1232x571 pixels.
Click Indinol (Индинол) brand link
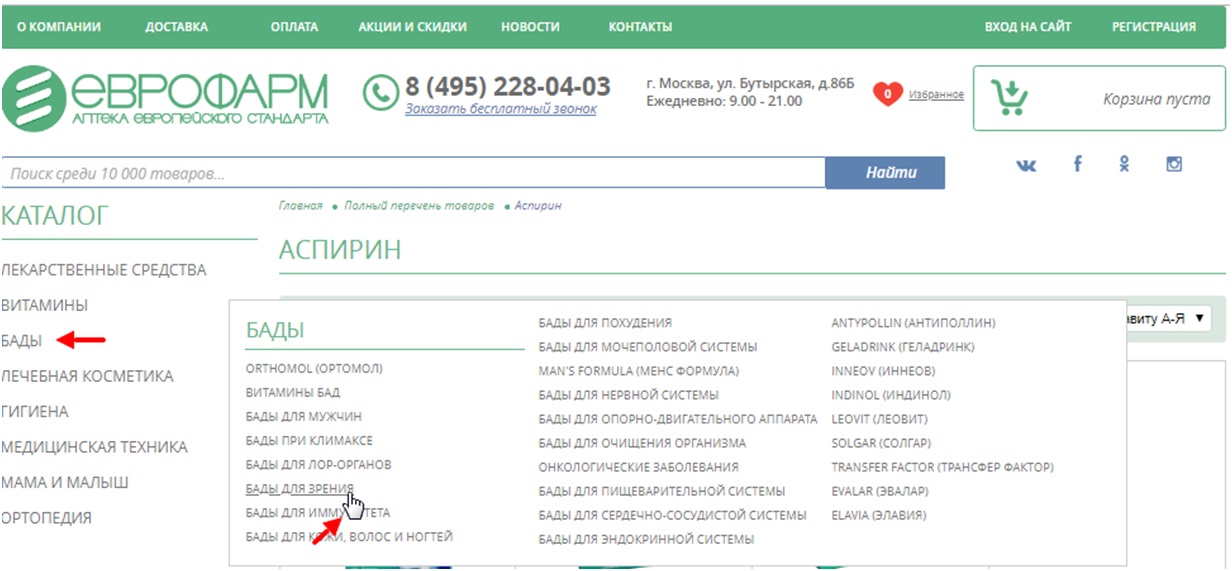coord(891,395)
